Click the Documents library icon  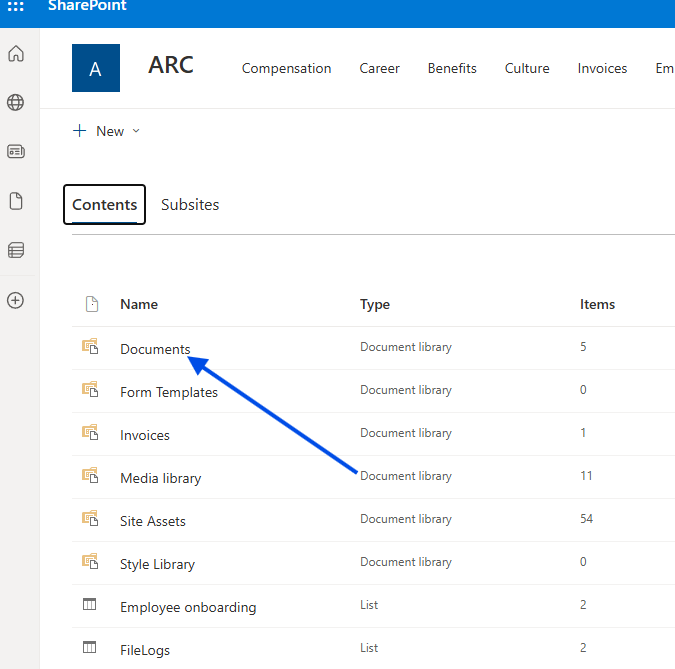(x=90, y=347)
